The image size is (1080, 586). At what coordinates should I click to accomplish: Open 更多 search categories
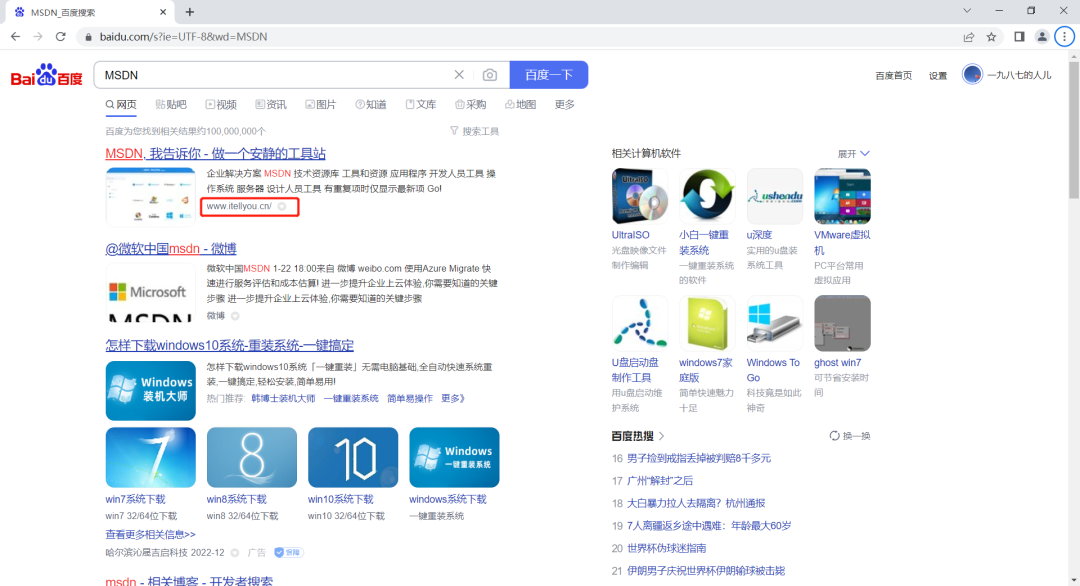tap(565, 105)
